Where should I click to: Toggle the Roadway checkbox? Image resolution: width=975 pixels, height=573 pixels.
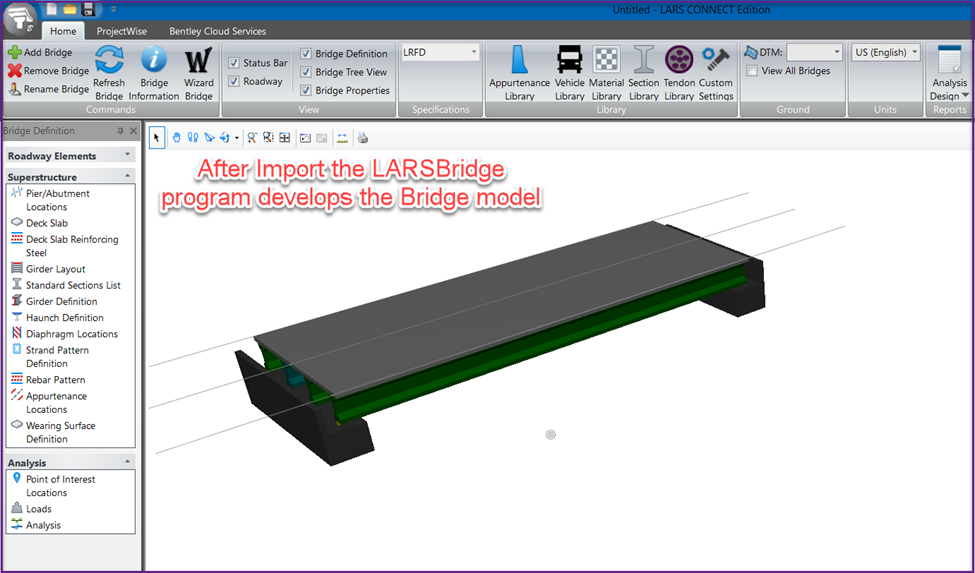coord(234,81)
